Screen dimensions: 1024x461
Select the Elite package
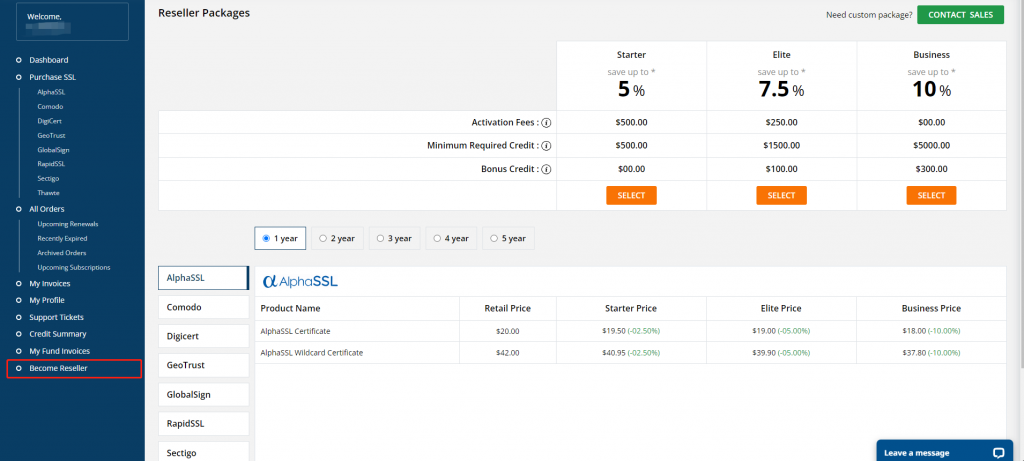tap(781, 195)
